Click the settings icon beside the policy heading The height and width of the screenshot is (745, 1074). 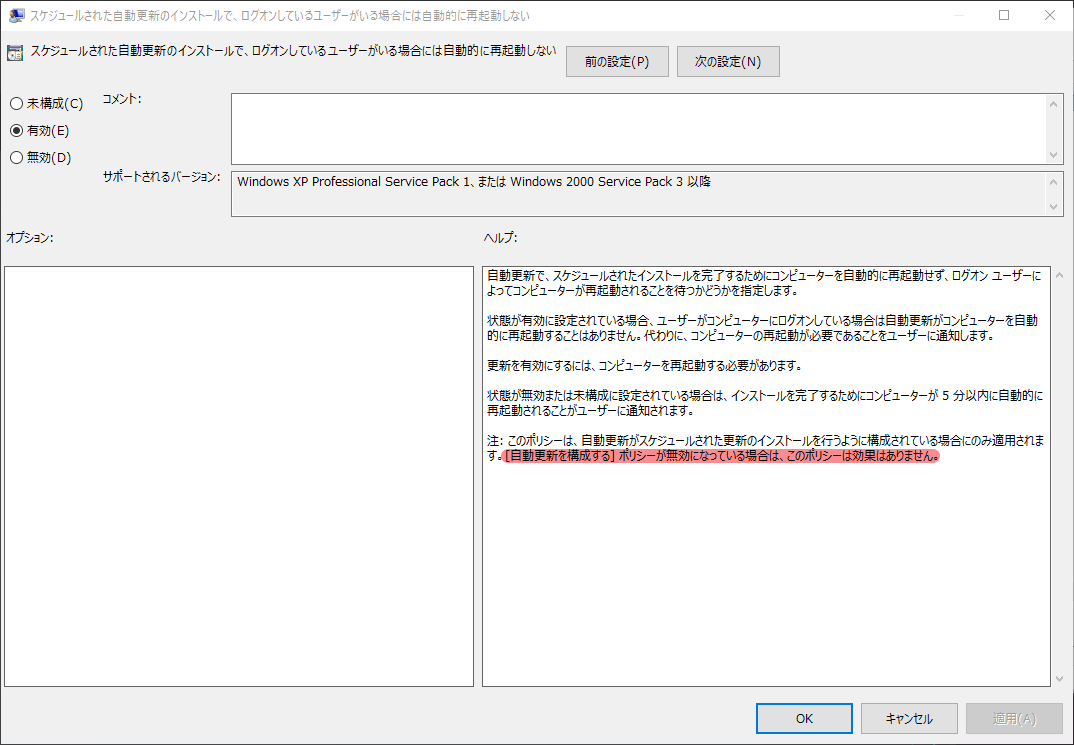(x=14, y=51)
